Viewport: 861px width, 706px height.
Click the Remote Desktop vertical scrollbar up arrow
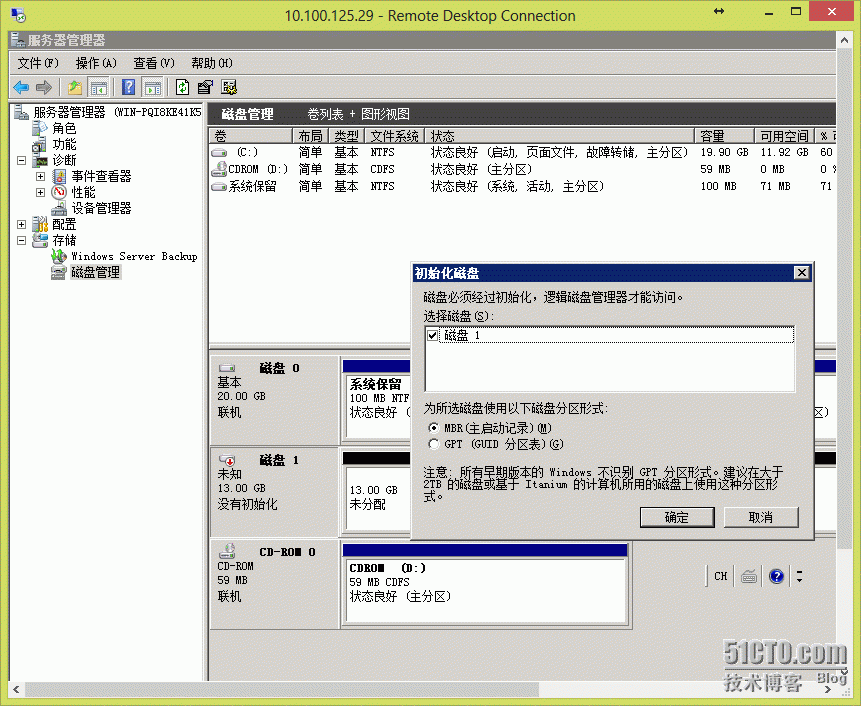(844, 40)
